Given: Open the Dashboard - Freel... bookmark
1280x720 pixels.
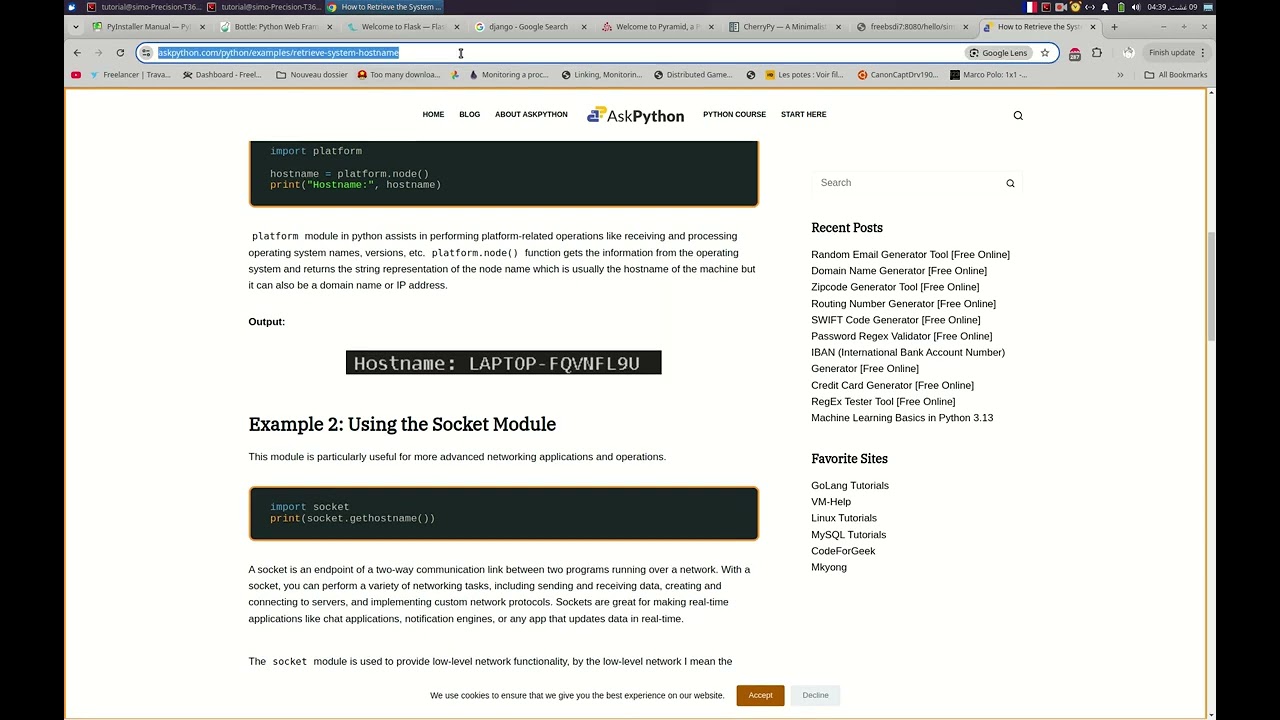Looking at the screenshot, I should [x=222, y=75].
